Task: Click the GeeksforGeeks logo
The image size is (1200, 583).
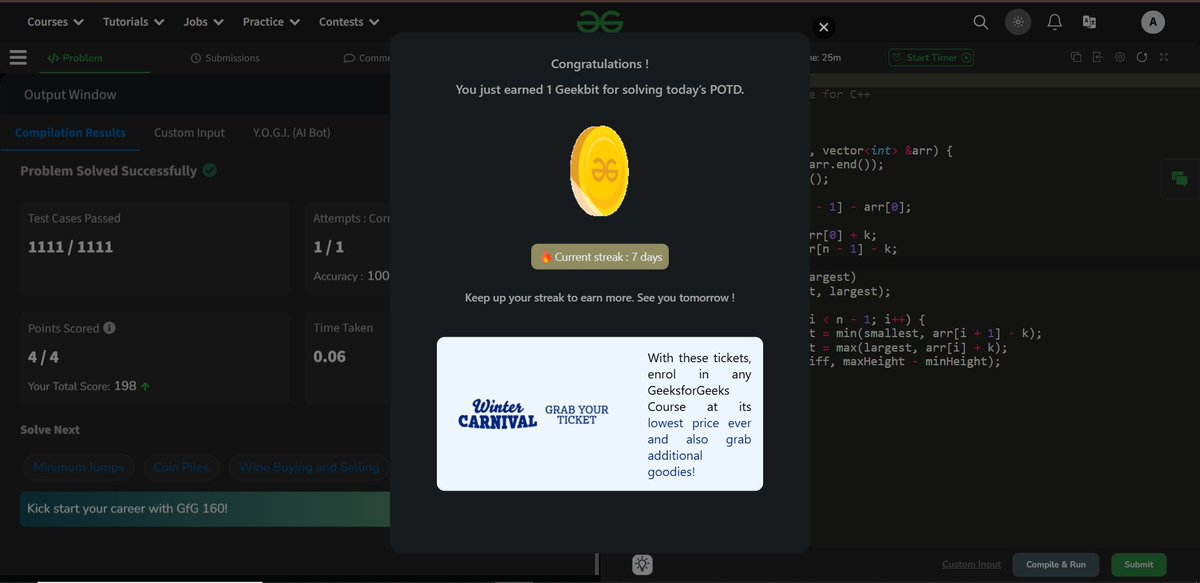Action: tap(600, 21)
